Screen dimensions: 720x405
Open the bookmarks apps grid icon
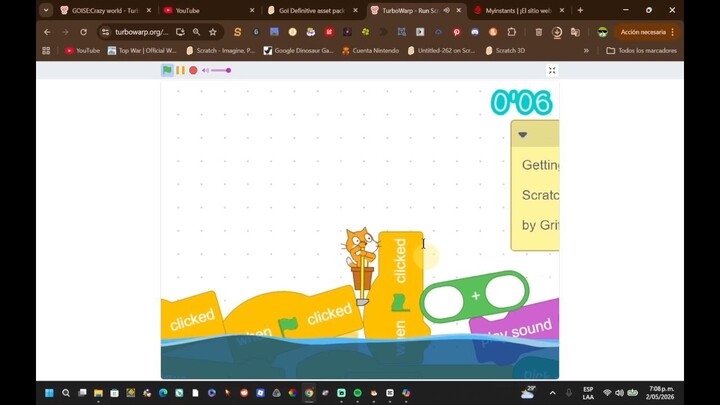pos(46,51)
